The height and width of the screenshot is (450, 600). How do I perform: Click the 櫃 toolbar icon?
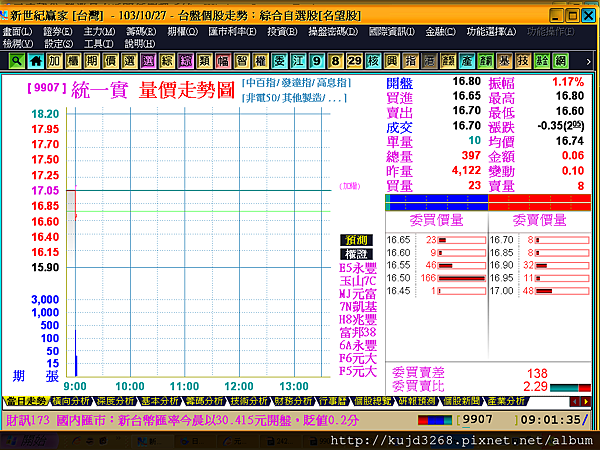pyautogui.click(x=73, y=61)
